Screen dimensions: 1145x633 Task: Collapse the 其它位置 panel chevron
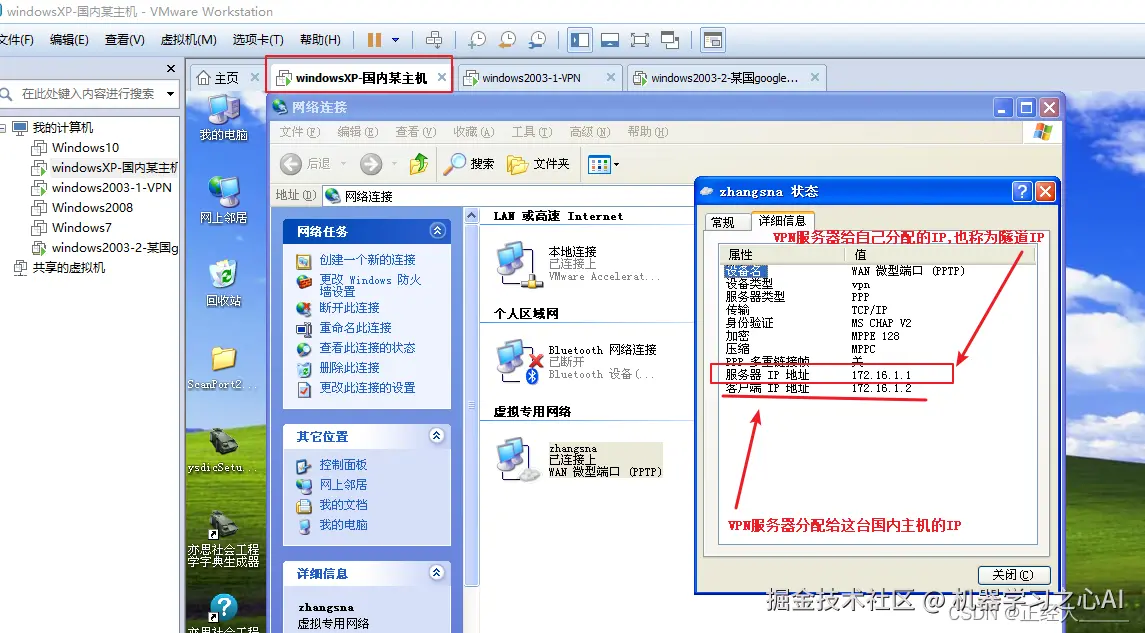point(437,436)
